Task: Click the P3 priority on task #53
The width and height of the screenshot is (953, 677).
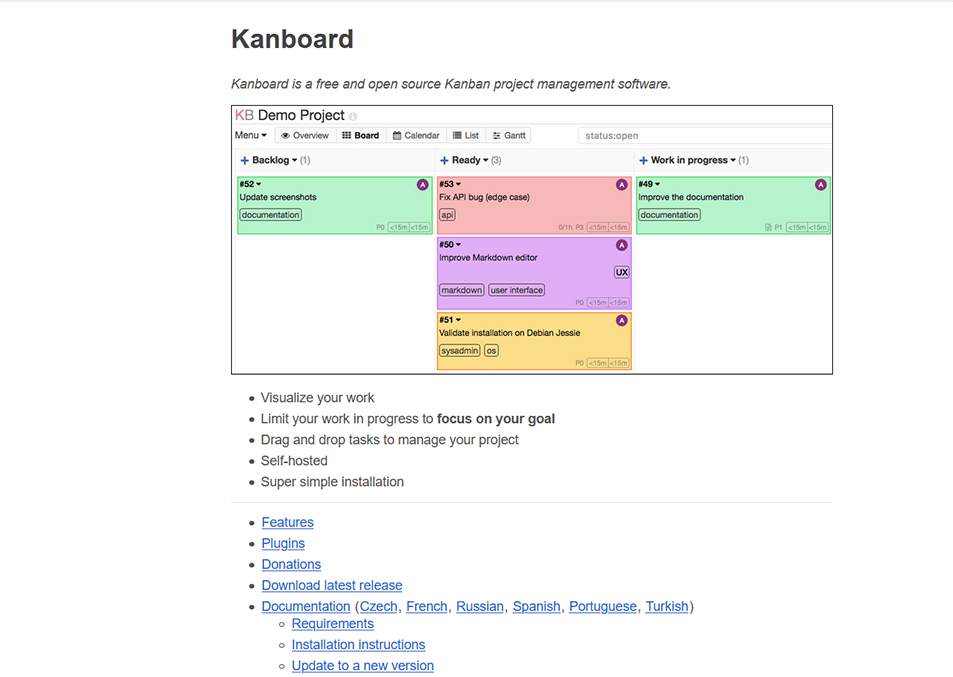Action: [x=579, y=227]
